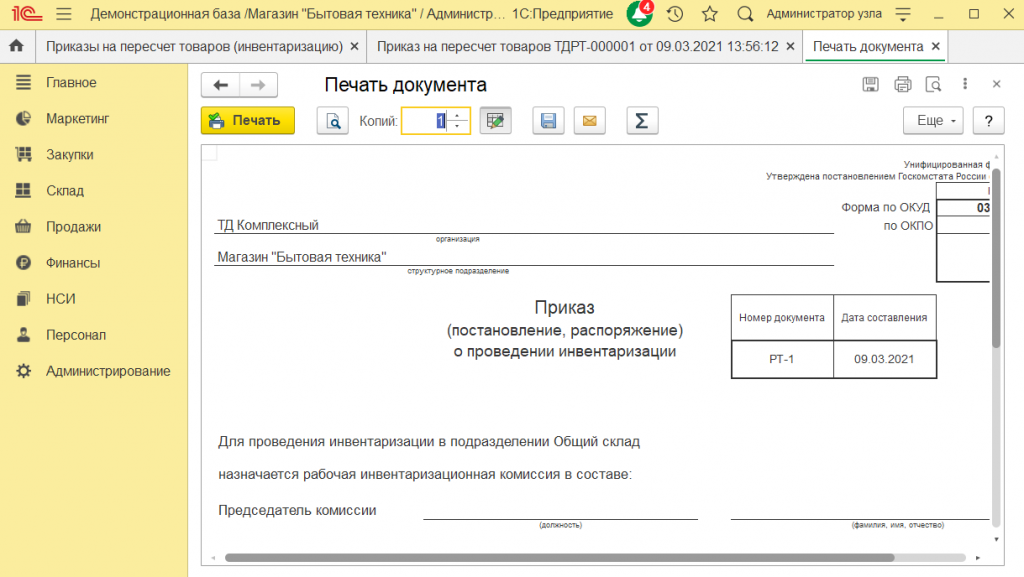Open help with the question mark button
This screenshot has height=577, width=1024.
click(989, 121)
